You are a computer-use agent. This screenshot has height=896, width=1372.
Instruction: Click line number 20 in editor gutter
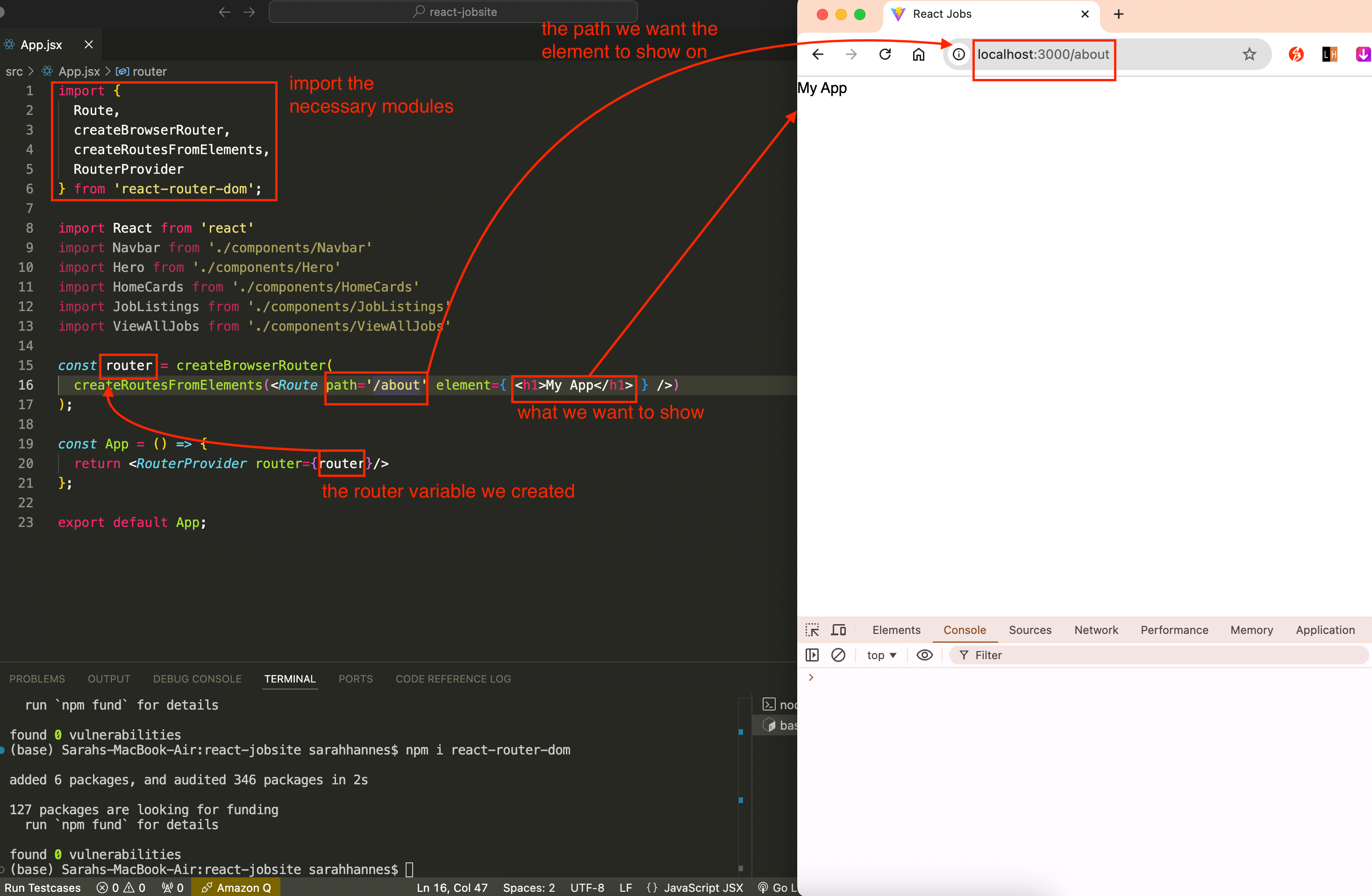(26, 463)
